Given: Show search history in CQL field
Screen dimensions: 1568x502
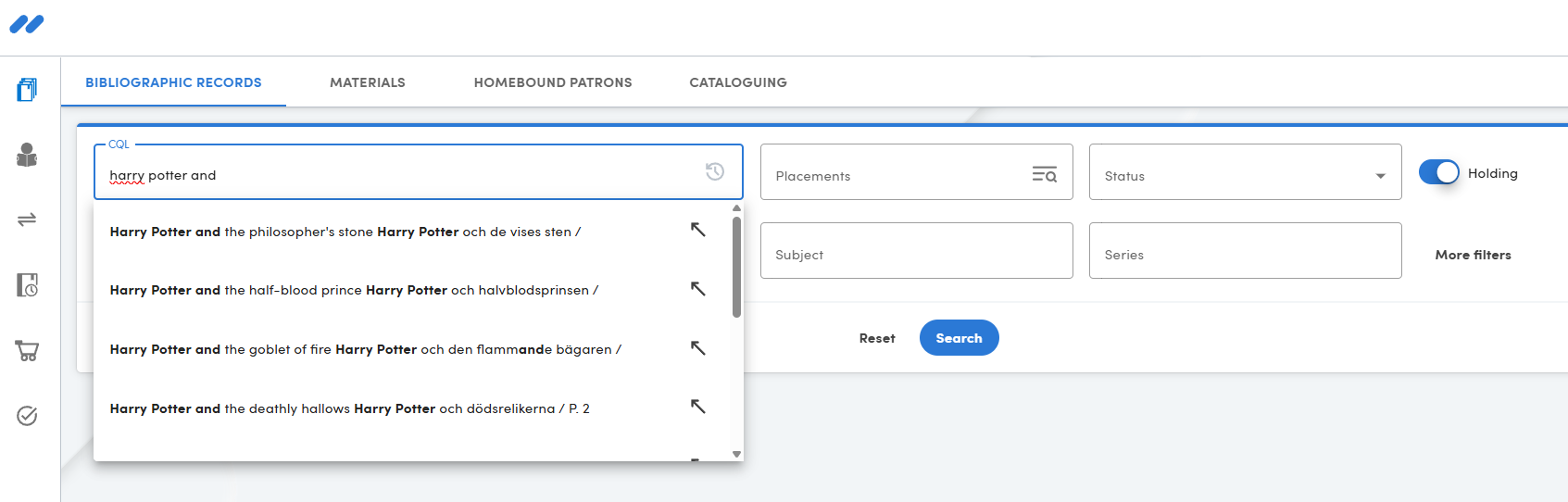Looking at the screenshot, I should 715,171.
